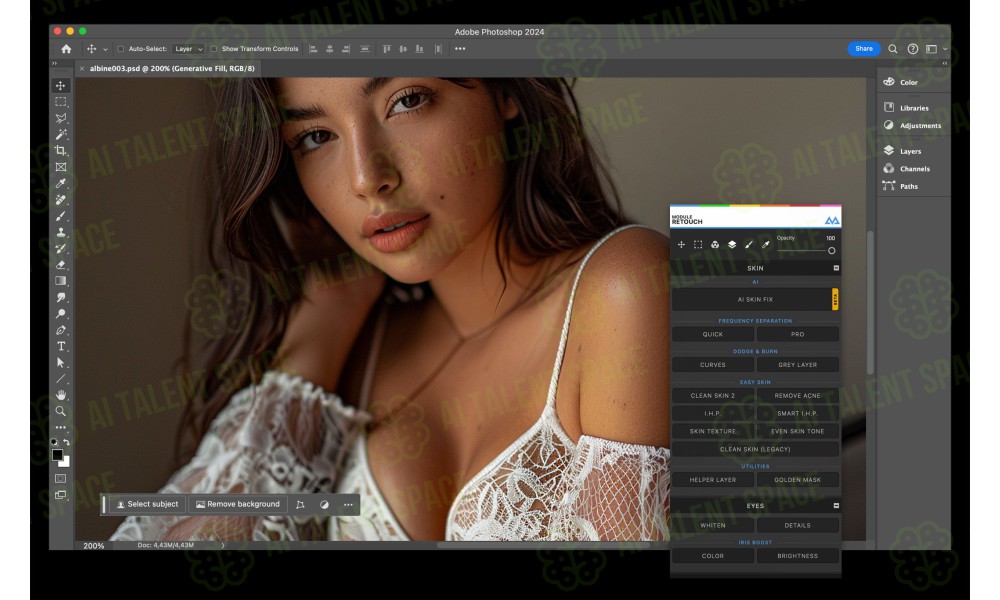Collapse the EYES section in Module Retouch
1000x600 pixels.
click(836, 505)
